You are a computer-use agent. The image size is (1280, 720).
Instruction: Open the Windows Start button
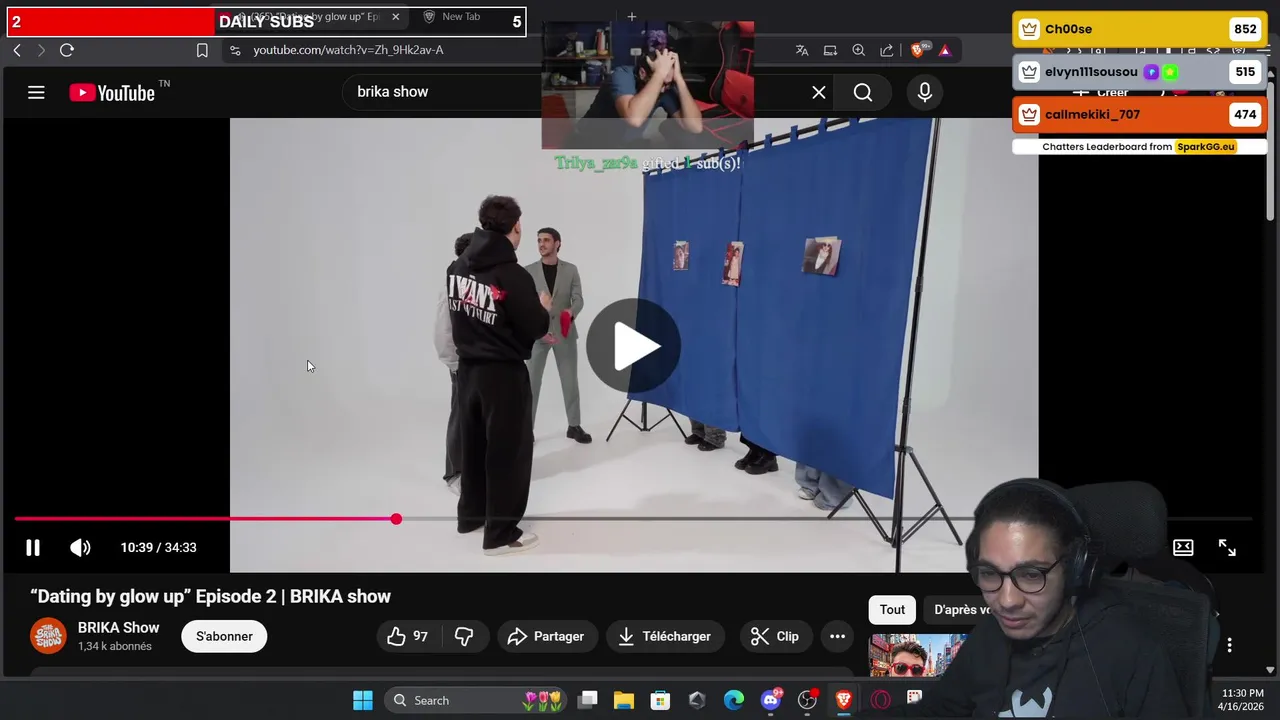pos(363,701)
